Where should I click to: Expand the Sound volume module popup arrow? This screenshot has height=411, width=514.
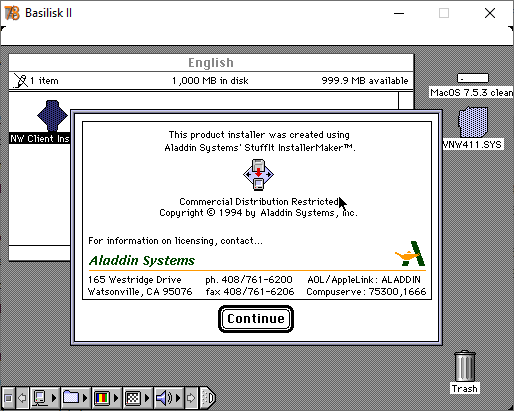[x=178, y=398]
